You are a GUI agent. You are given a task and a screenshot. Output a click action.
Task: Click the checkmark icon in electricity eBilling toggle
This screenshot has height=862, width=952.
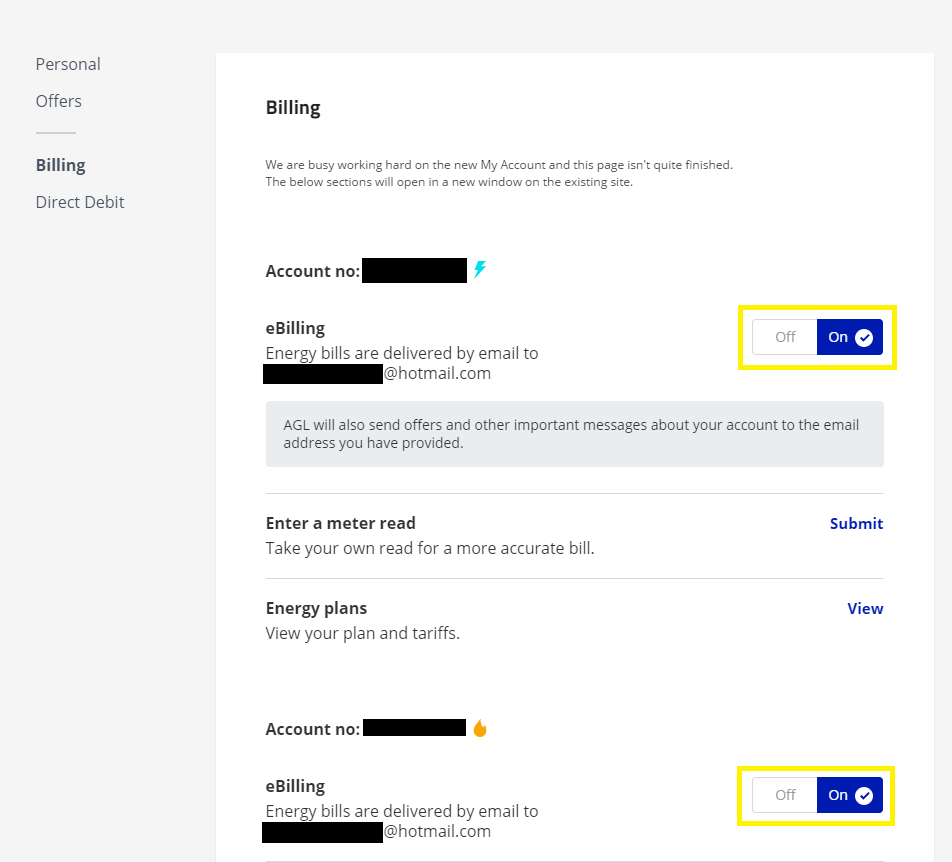[x=864, y=338]
